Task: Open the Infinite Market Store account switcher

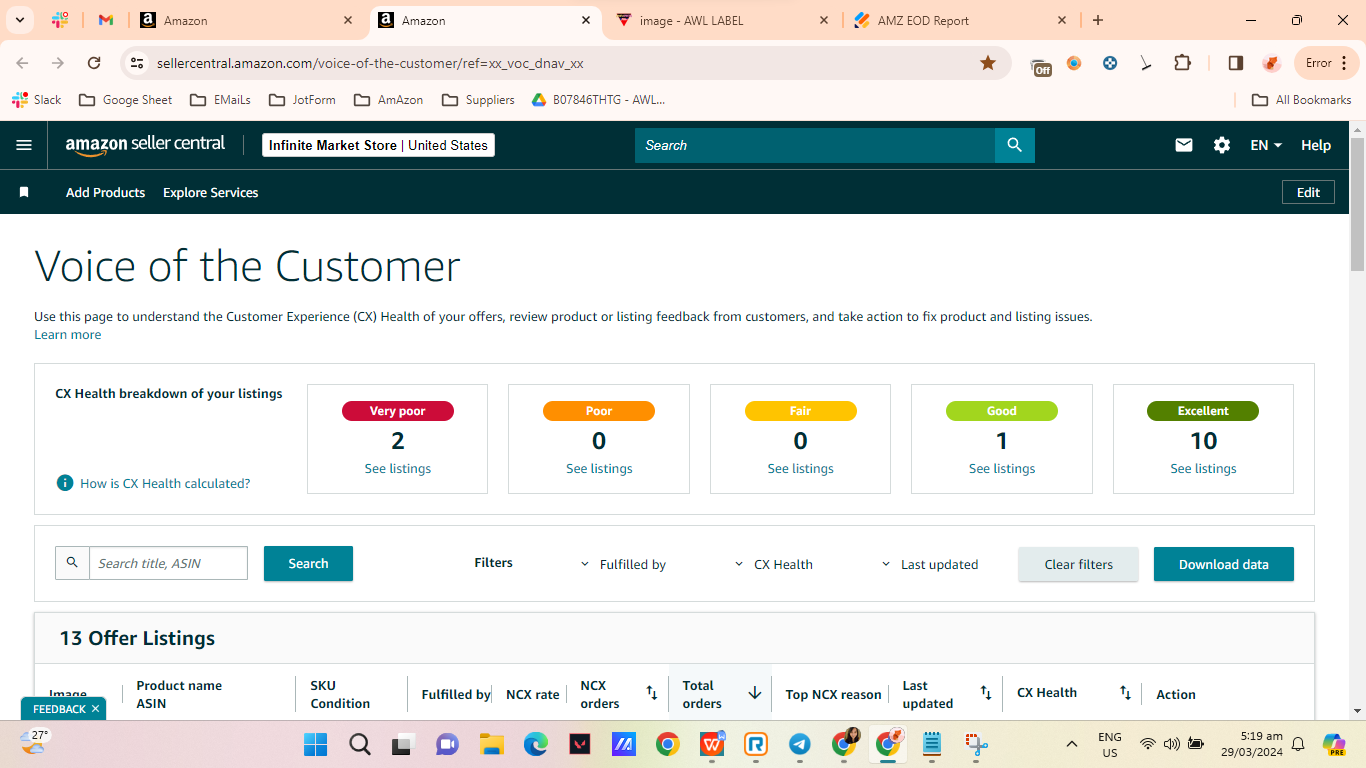Action: pos(378,145)
